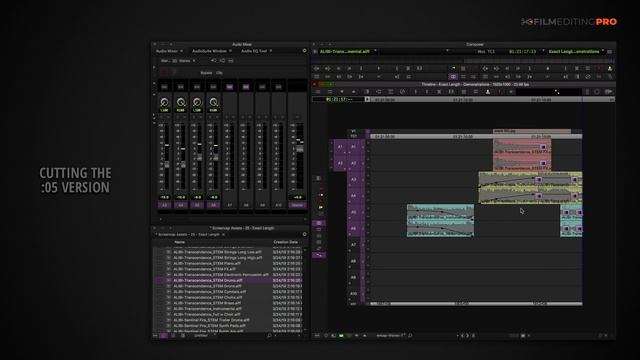Select the yellow audio clip on track A3
Screen dimensions: 640x360
(530, 180)
